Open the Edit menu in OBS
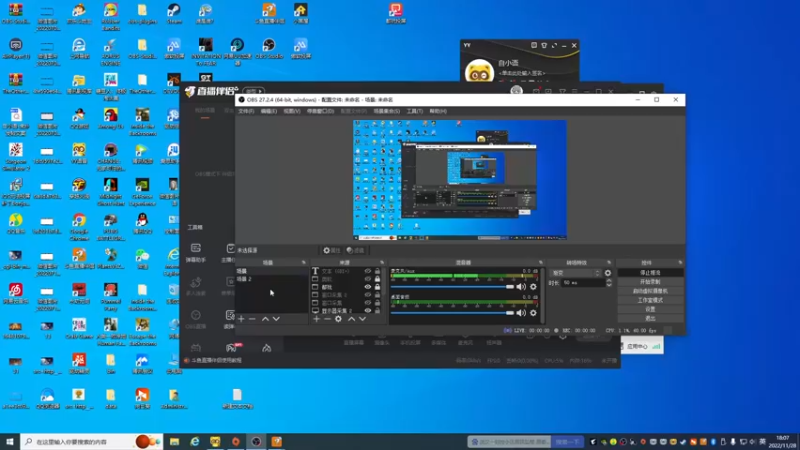Viewport: 800px width, 450px height. pyautogui.click(x=269, y=111)
